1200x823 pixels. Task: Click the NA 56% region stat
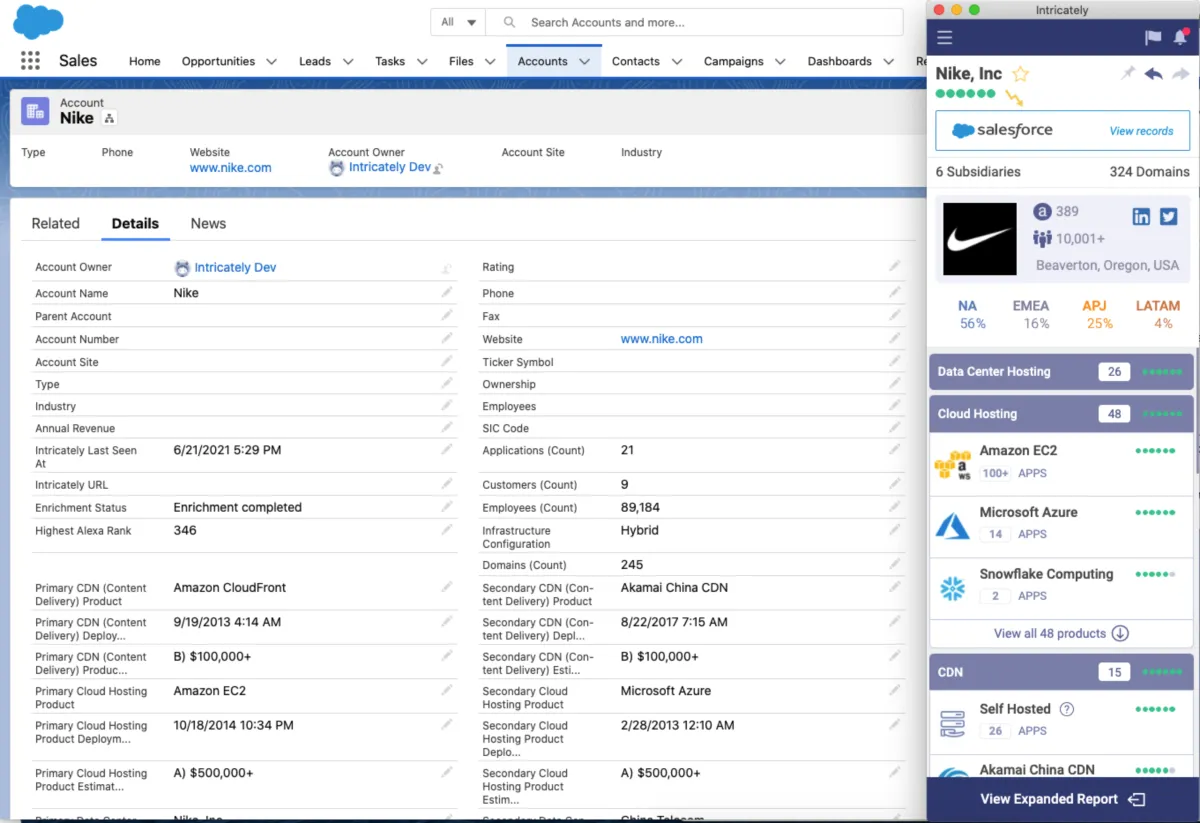972,315
